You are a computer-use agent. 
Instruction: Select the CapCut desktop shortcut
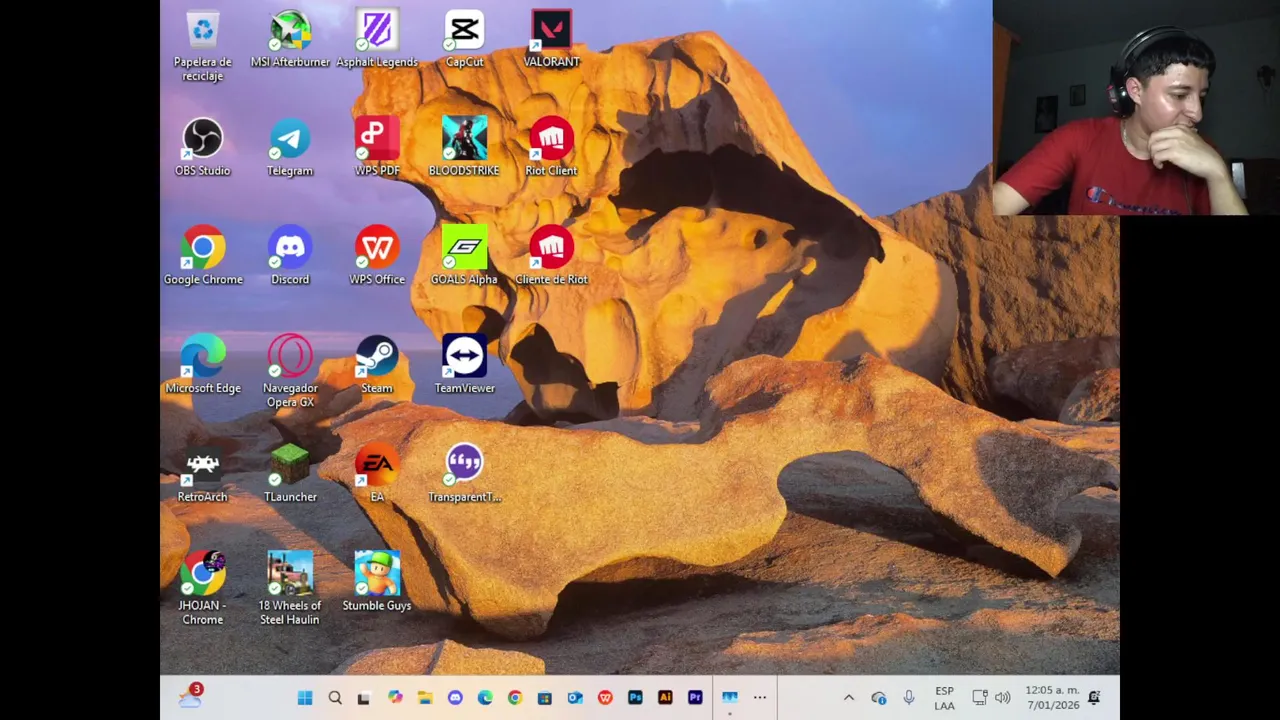pos(464,40)
